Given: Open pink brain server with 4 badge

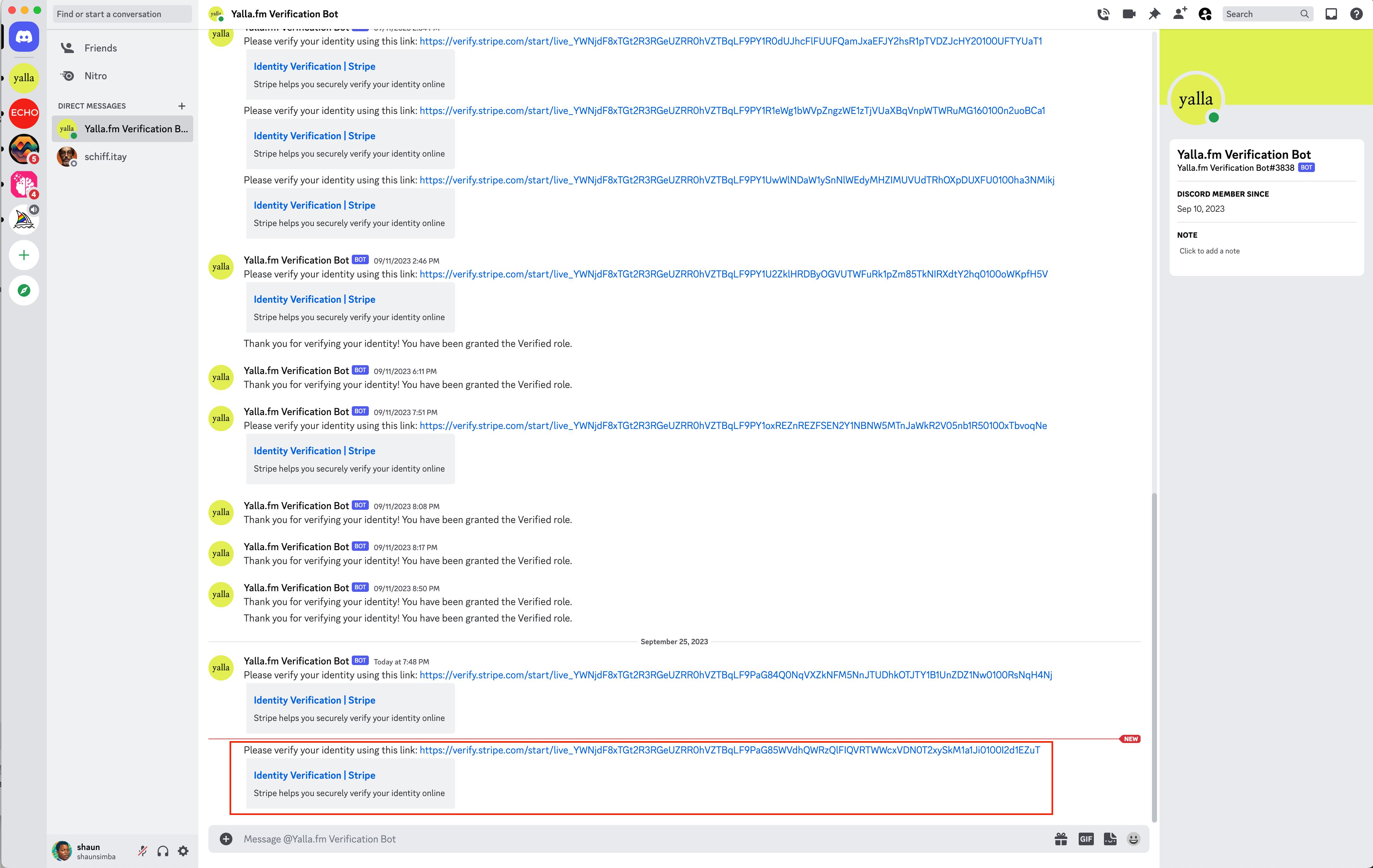Looking at the screenshot, I should click(x=24, y=184).
